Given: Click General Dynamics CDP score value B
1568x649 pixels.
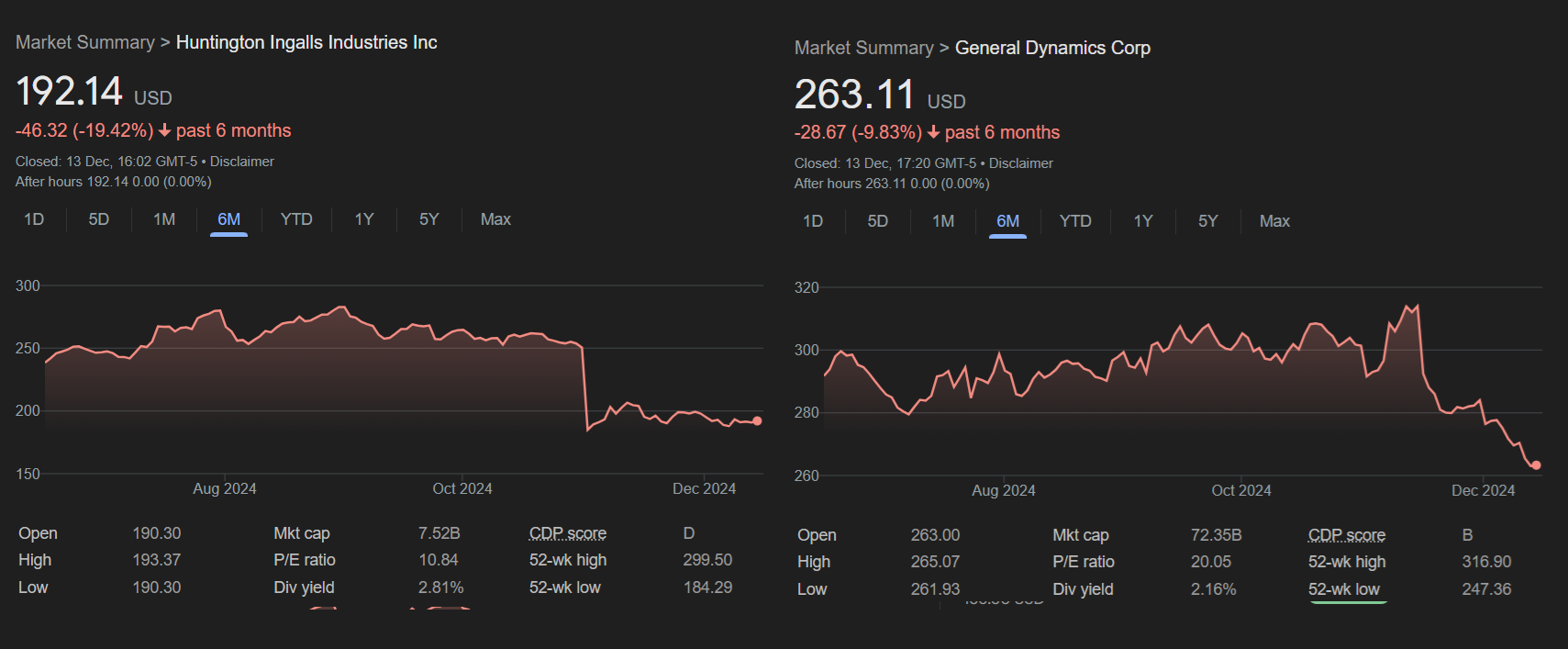Looking at the screenshot, I should [1468, 535].
